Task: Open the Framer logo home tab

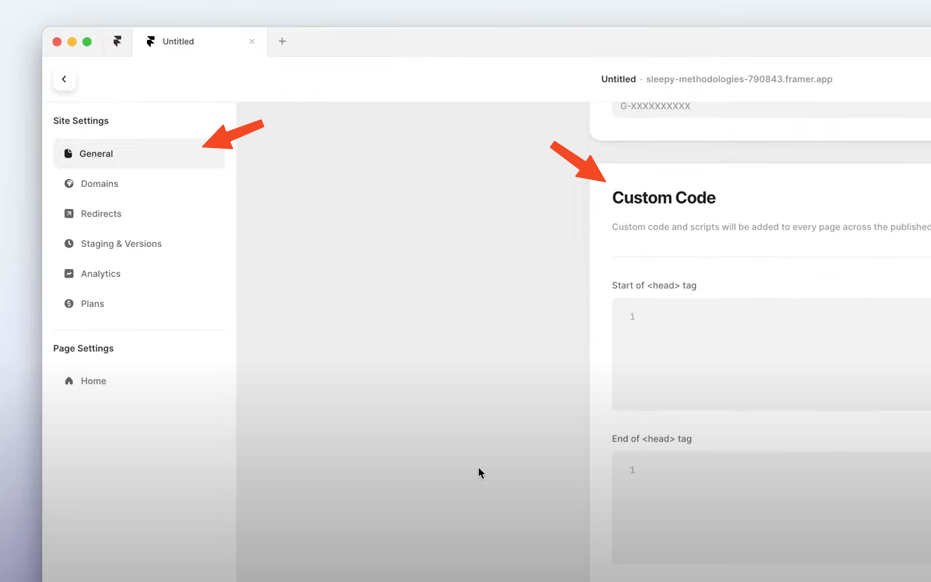Action: [x=117, y=42]
